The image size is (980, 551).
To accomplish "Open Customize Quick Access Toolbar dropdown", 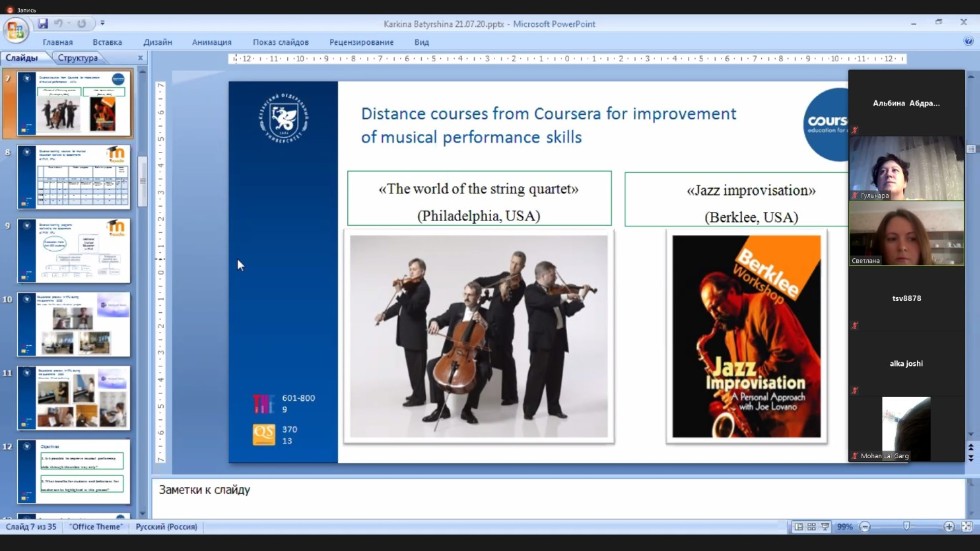I will [102, 23].
